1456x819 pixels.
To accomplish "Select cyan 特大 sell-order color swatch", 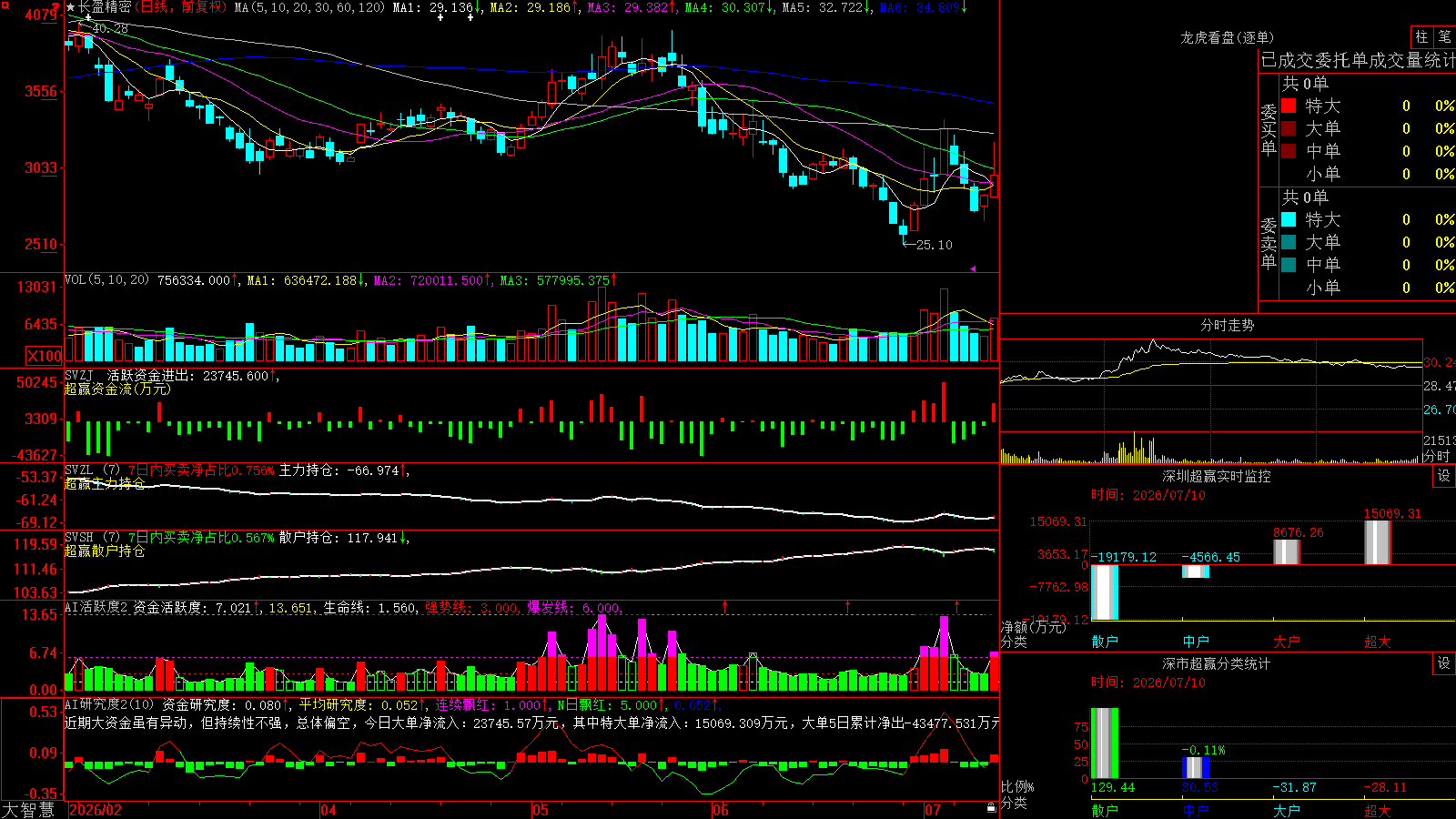I will click(x=1289, y=219).
